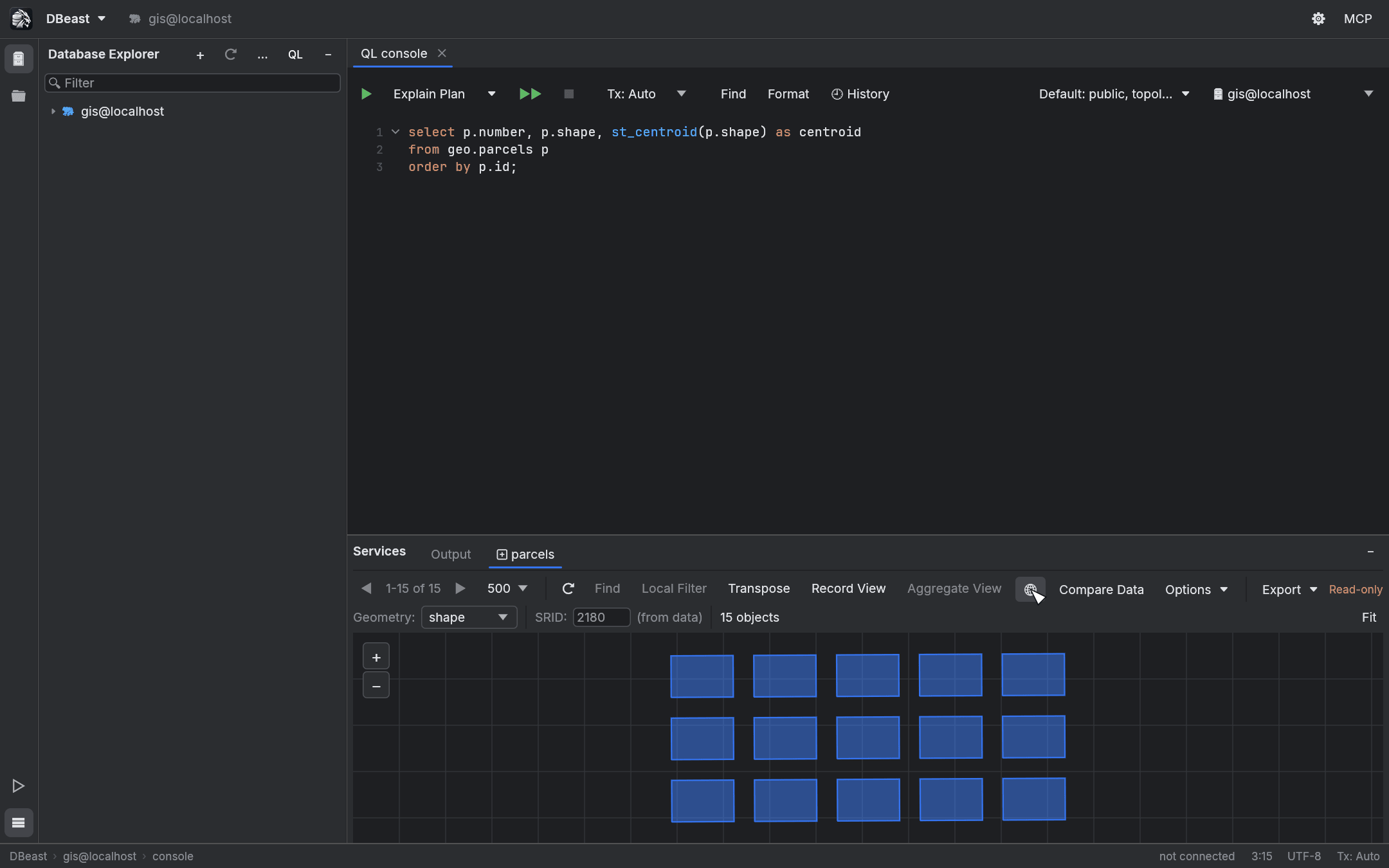Click the Transpose button

pos(759,588)
